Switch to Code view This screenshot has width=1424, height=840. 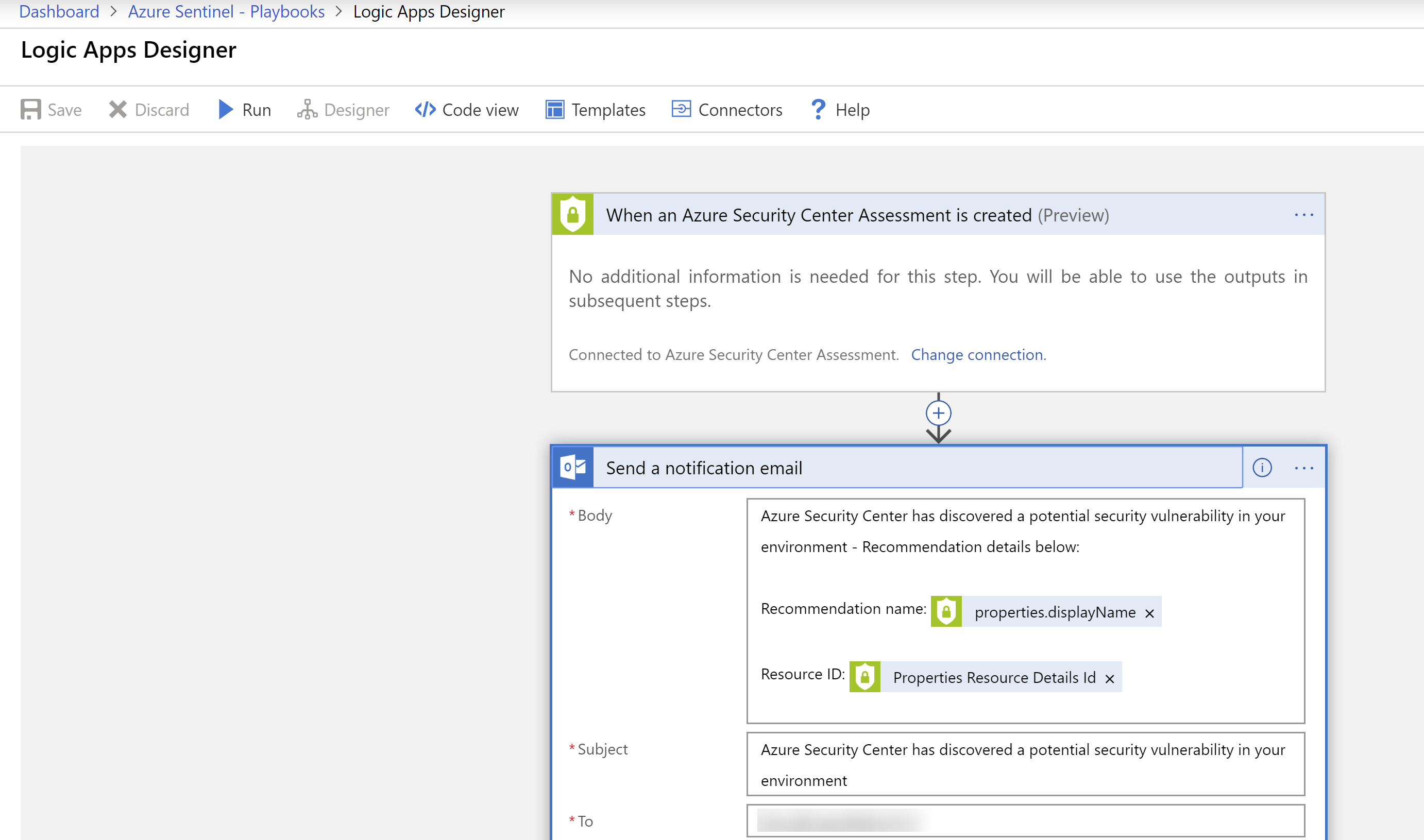coord(480,110)
